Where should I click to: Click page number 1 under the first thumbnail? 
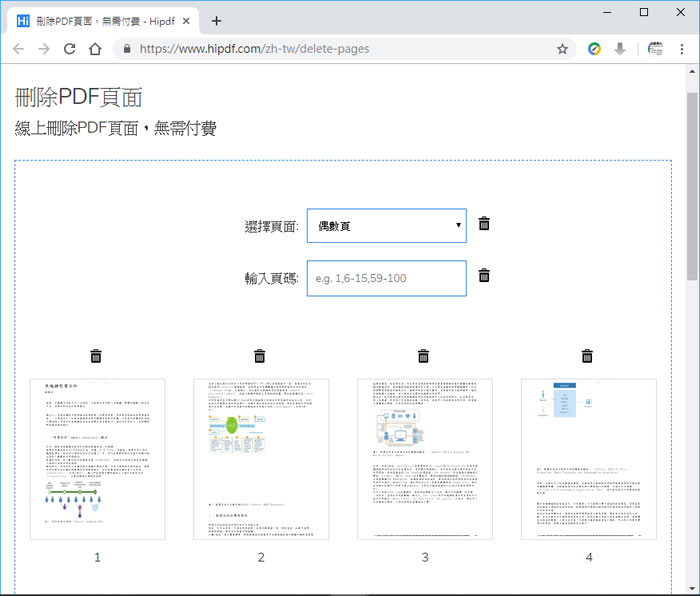(97, 557)
